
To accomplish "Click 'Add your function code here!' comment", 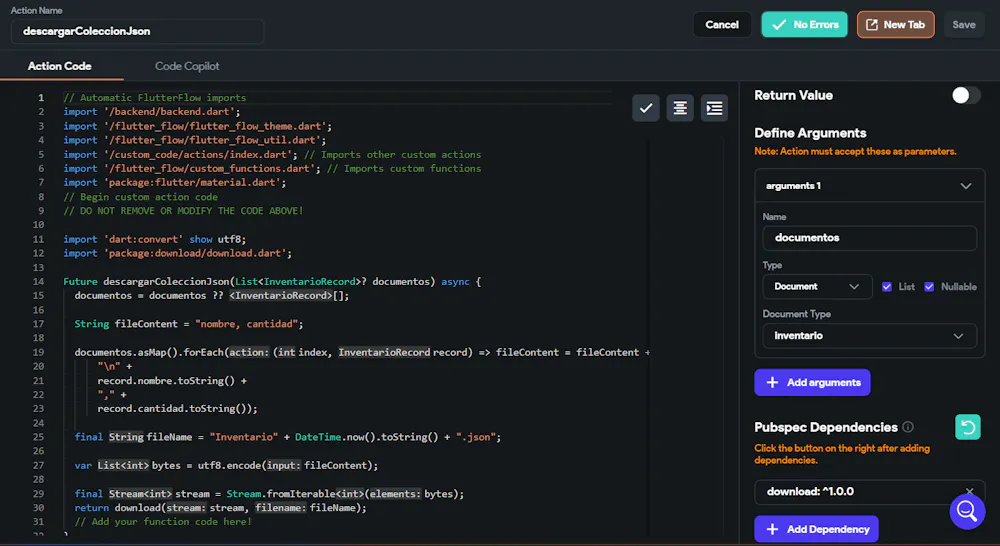I will (163, 522).
